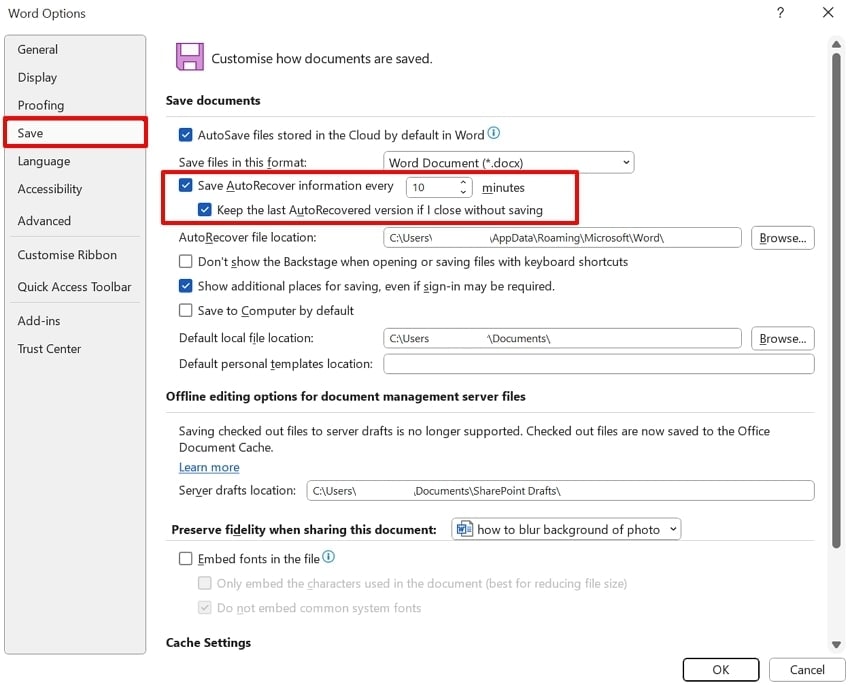
Task: Increase AutoRecover minutes with up arrow
Action: [463, 182]
